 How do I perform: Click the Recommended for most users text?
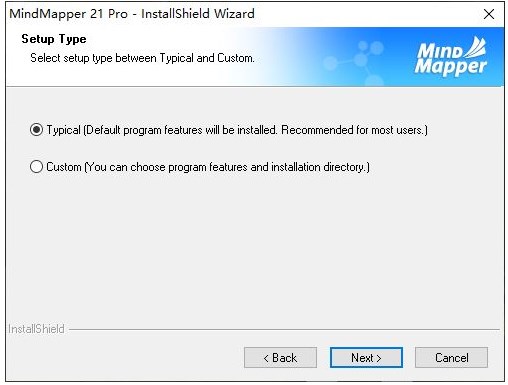tap(354, 130)
